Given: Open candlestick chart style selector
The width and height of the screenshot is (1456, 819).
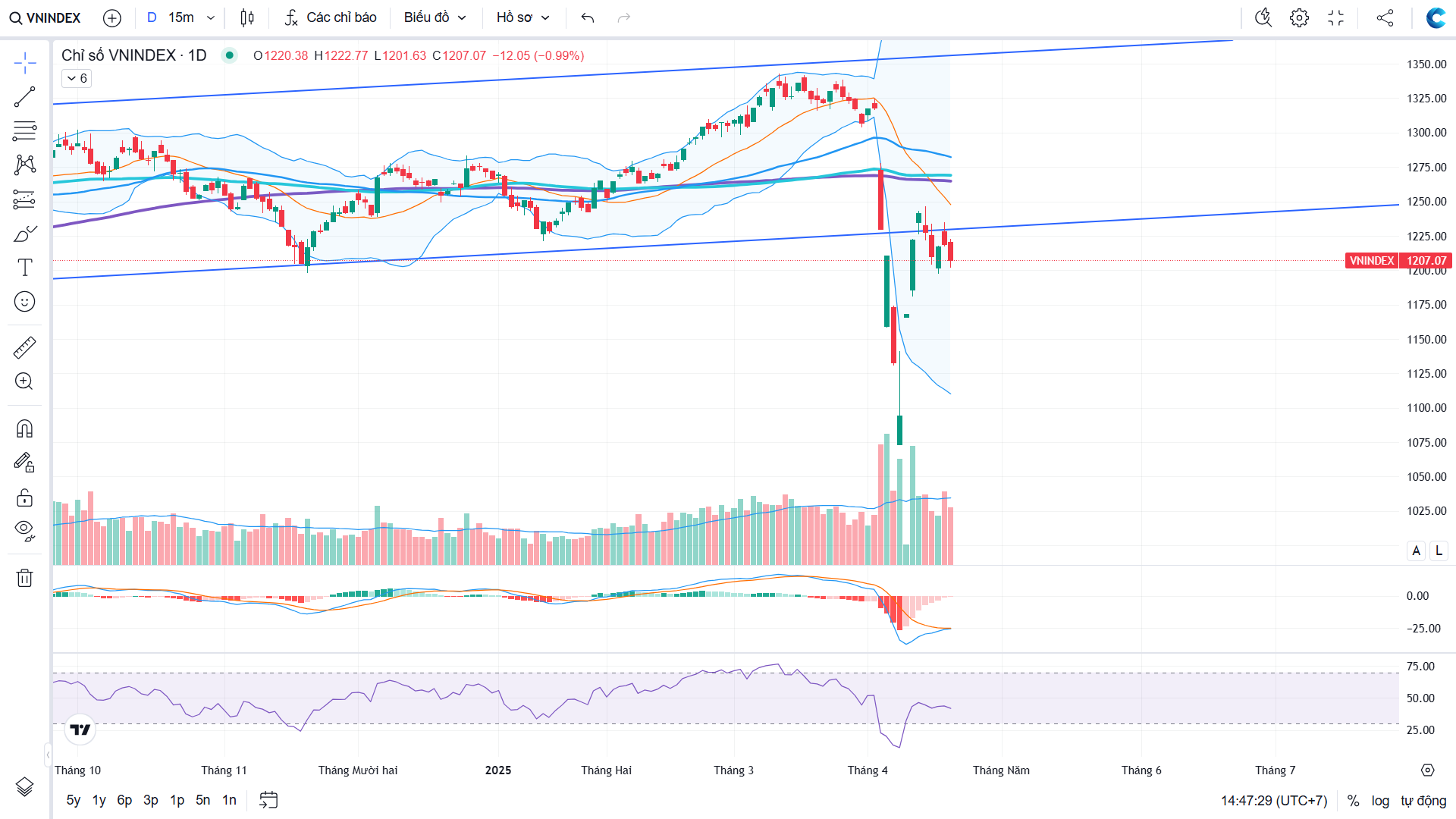Looking at the screenshot, I should point(247,17).
